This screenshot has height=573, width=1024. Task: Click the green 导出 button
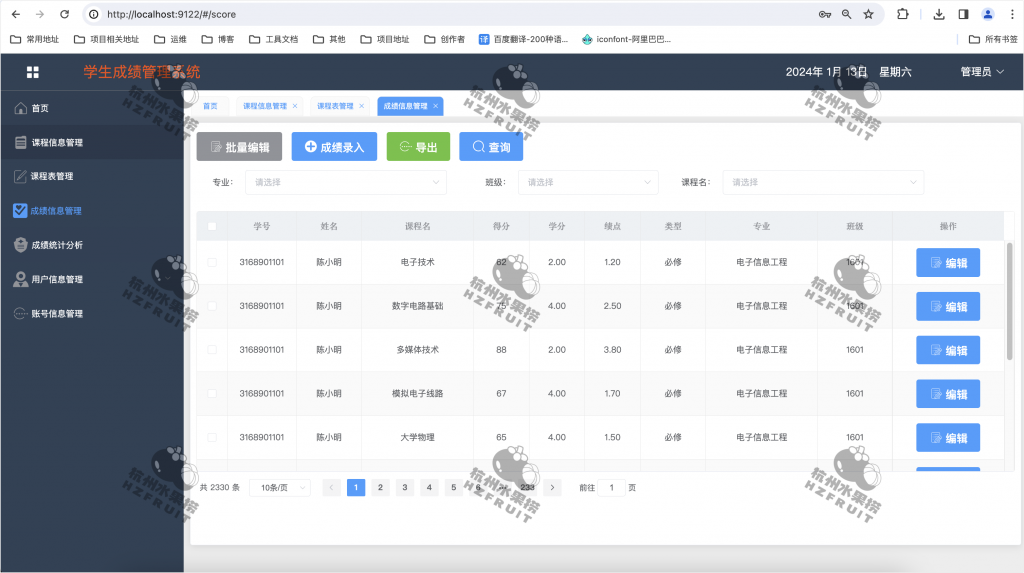pos(418,146)
